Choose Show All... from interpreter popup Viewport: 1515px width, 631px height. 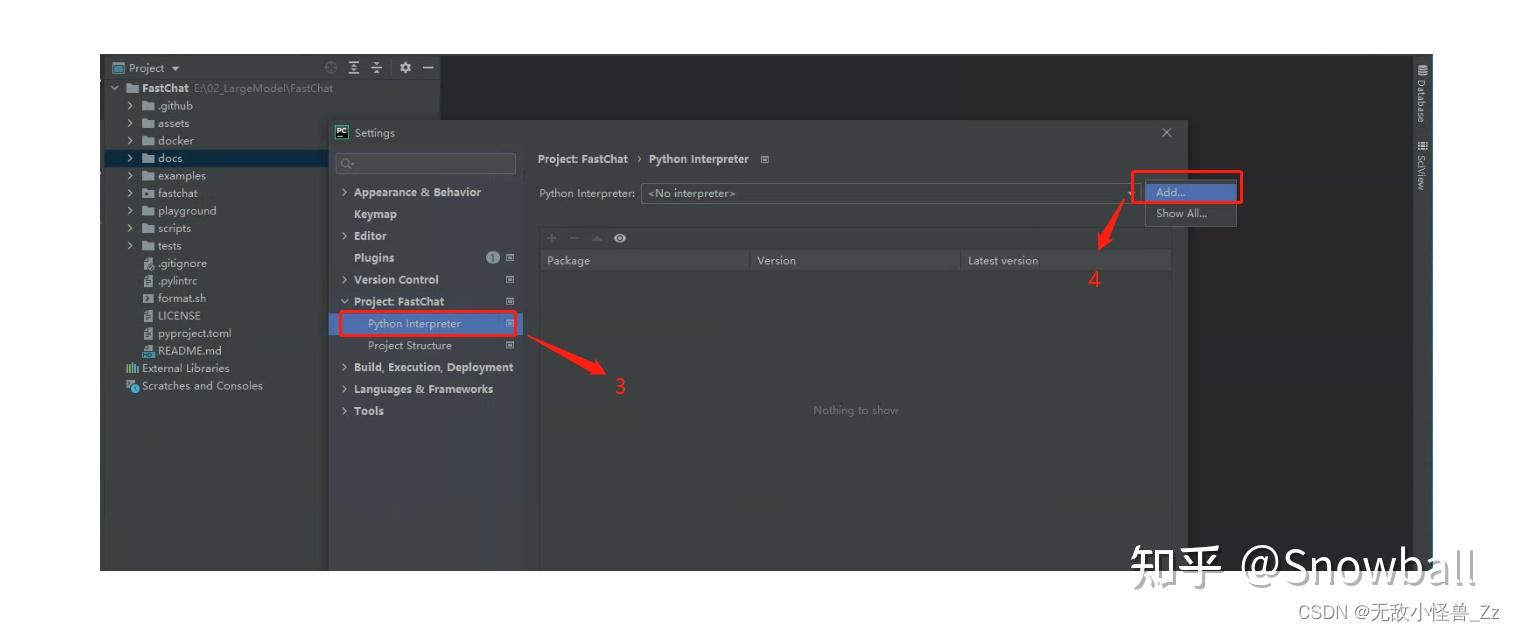[x=1190, y=213]
